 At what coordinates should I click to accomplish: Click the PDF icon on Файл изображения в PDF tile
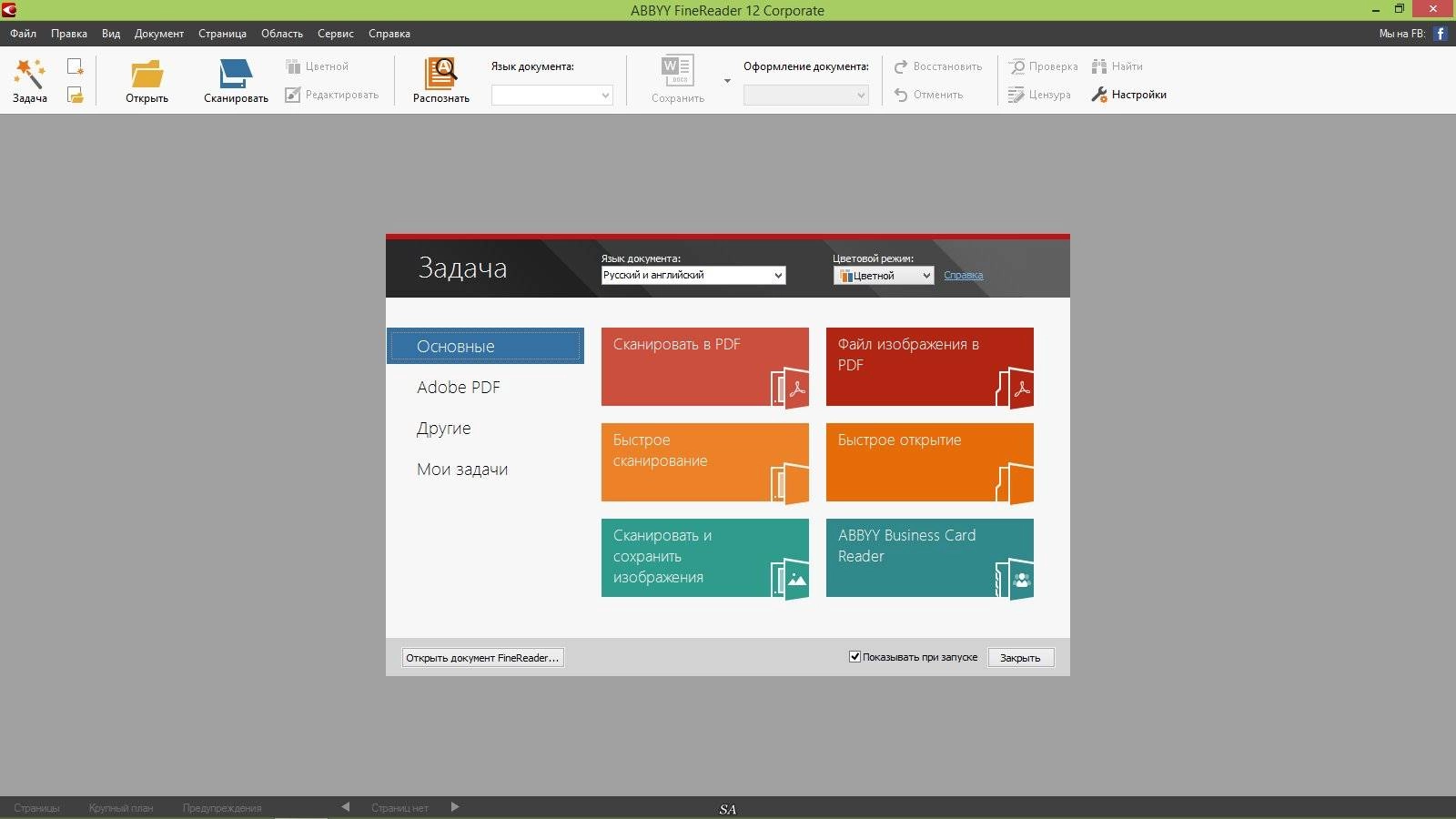pos(1015,389)
